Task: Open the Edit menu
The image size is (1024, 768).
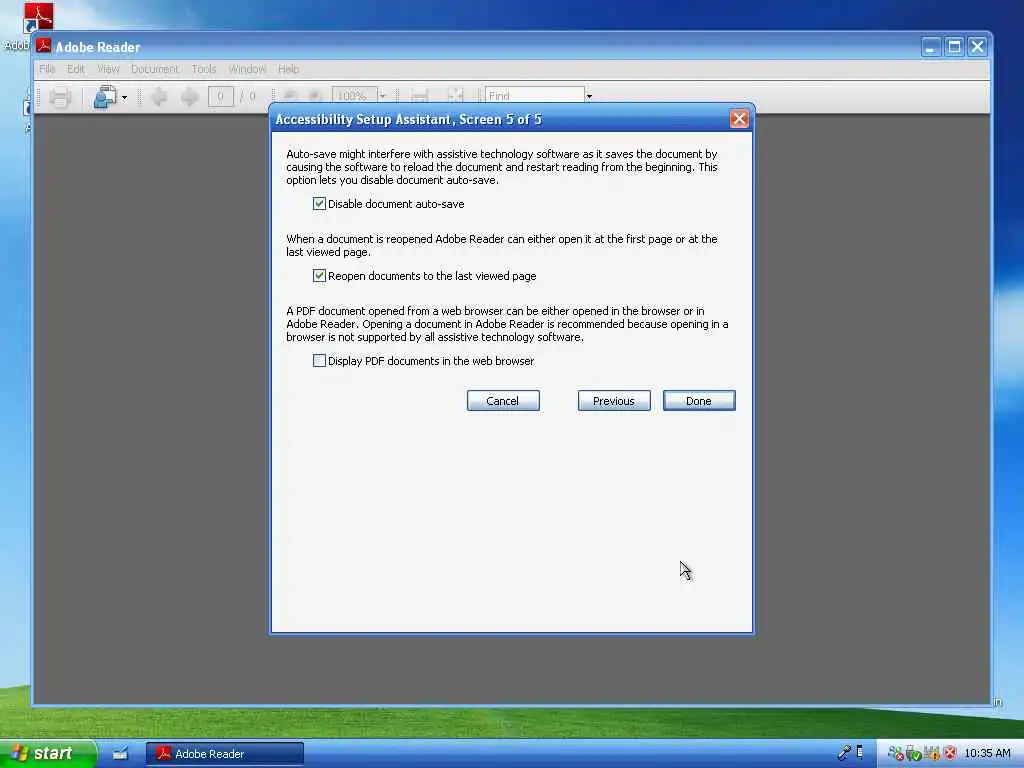Action: (x=76, y=69)
